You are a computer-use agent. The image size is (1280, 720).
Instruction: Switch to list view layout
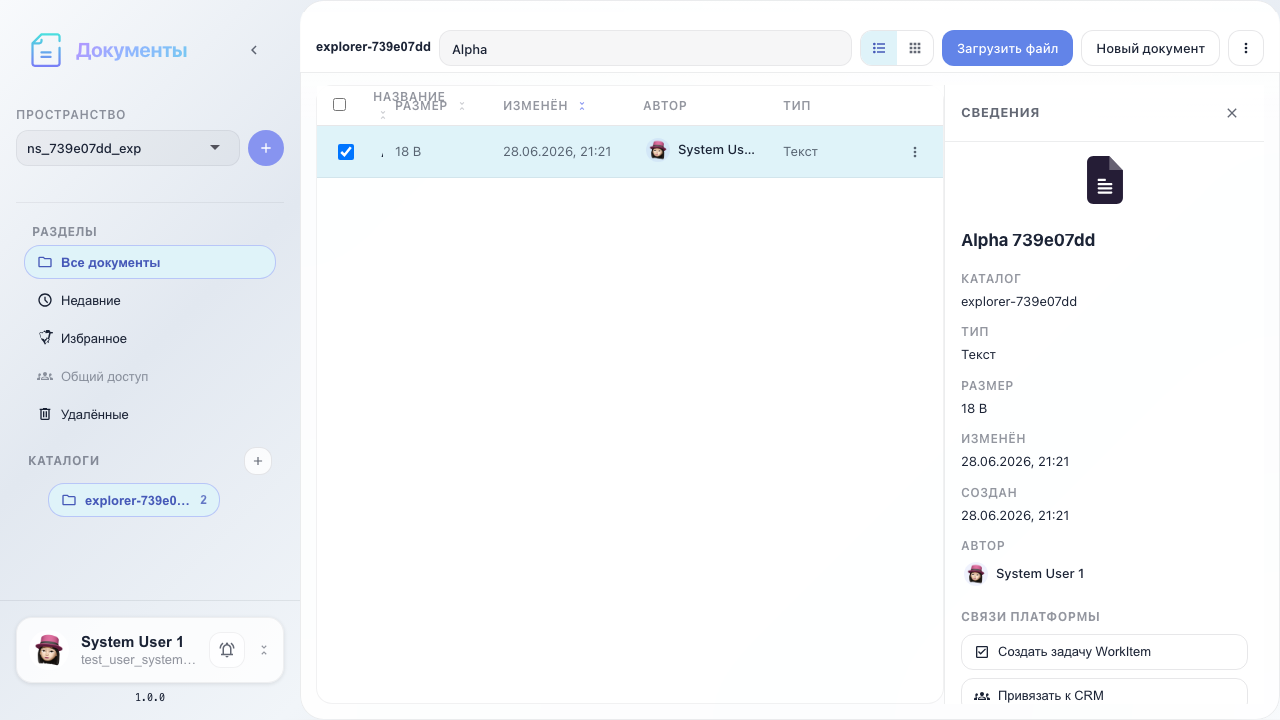(x=879, y=48)
